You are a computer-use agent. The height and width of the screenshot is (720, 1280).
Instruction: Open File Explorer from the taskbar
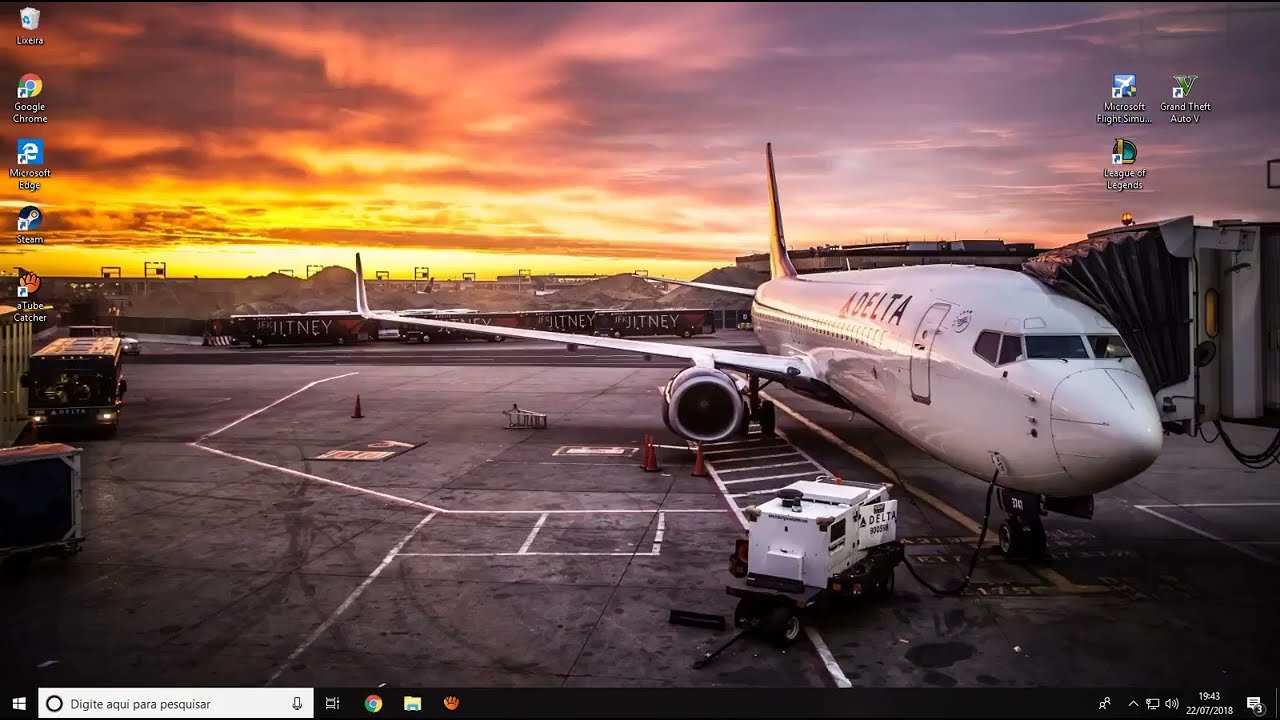click(x=412, y=704)
